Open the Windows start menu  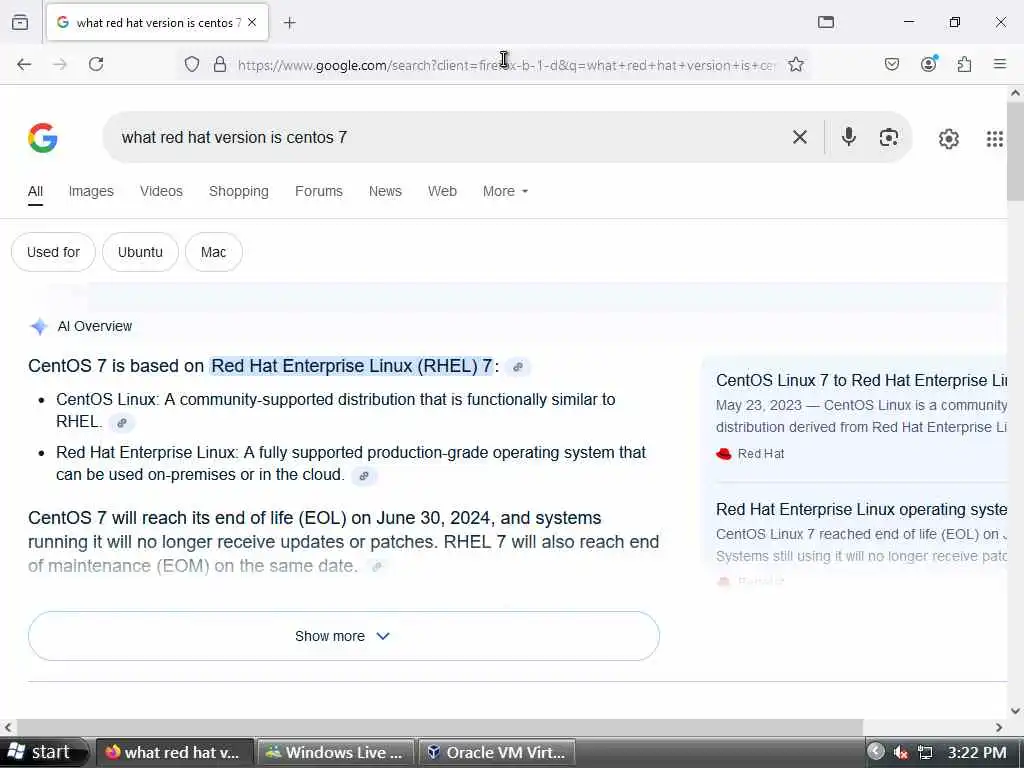click(x=43, y=752)
